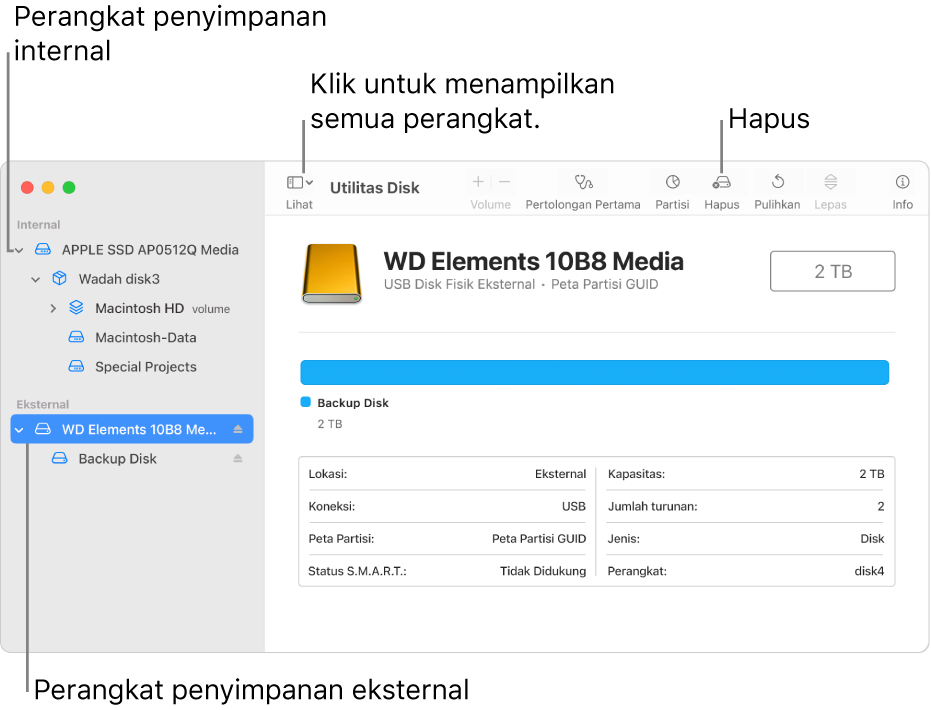The height and width of the screenshot is (710, 931).
Task: Click the Jenis value Disk
Action: tap(872, 539)
